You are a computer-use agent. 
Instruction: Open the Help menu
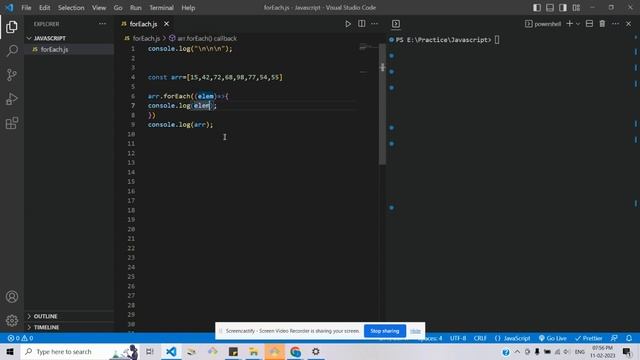188,8
